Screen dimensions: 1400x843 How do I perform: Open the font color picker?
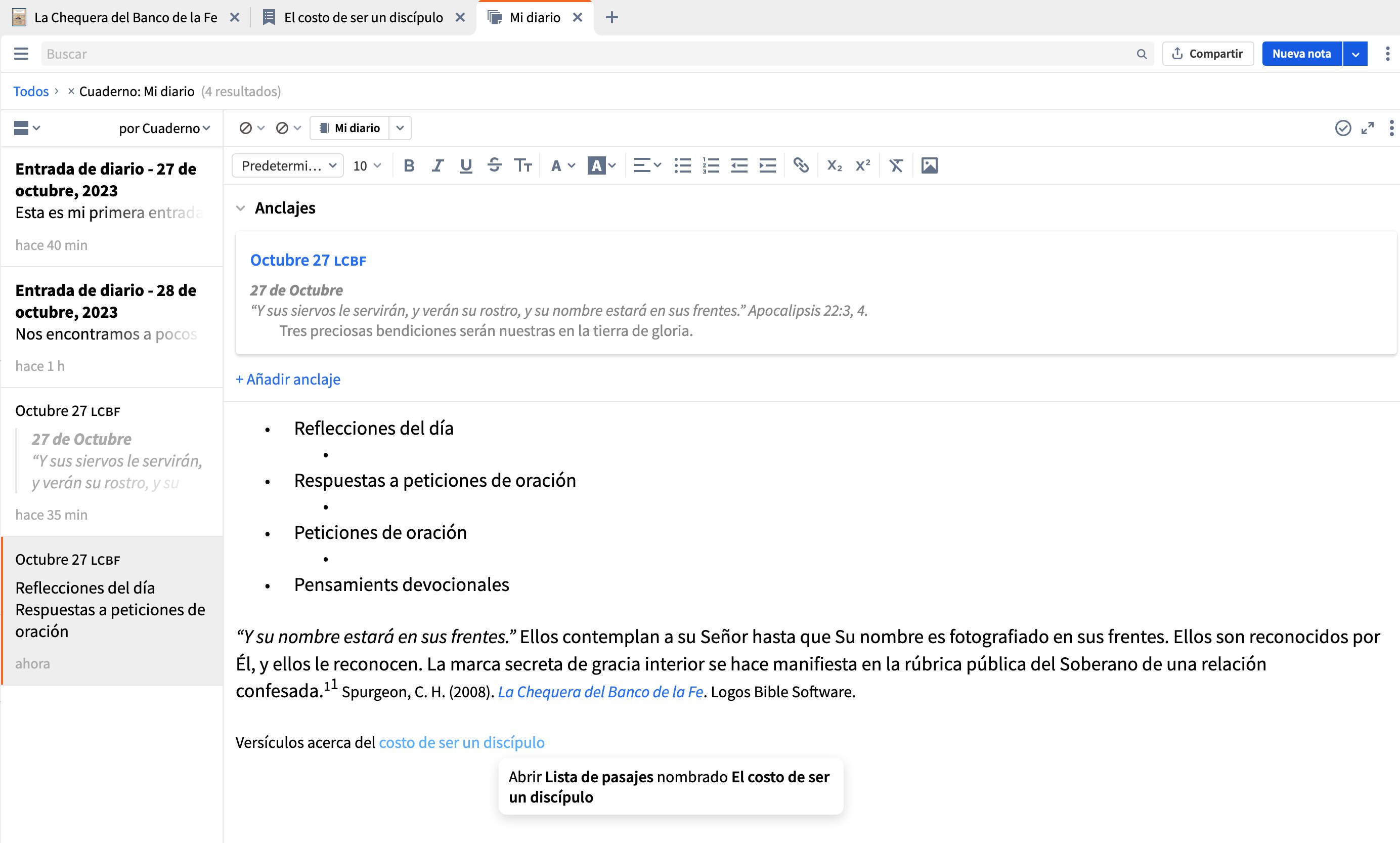pos(562,165)
